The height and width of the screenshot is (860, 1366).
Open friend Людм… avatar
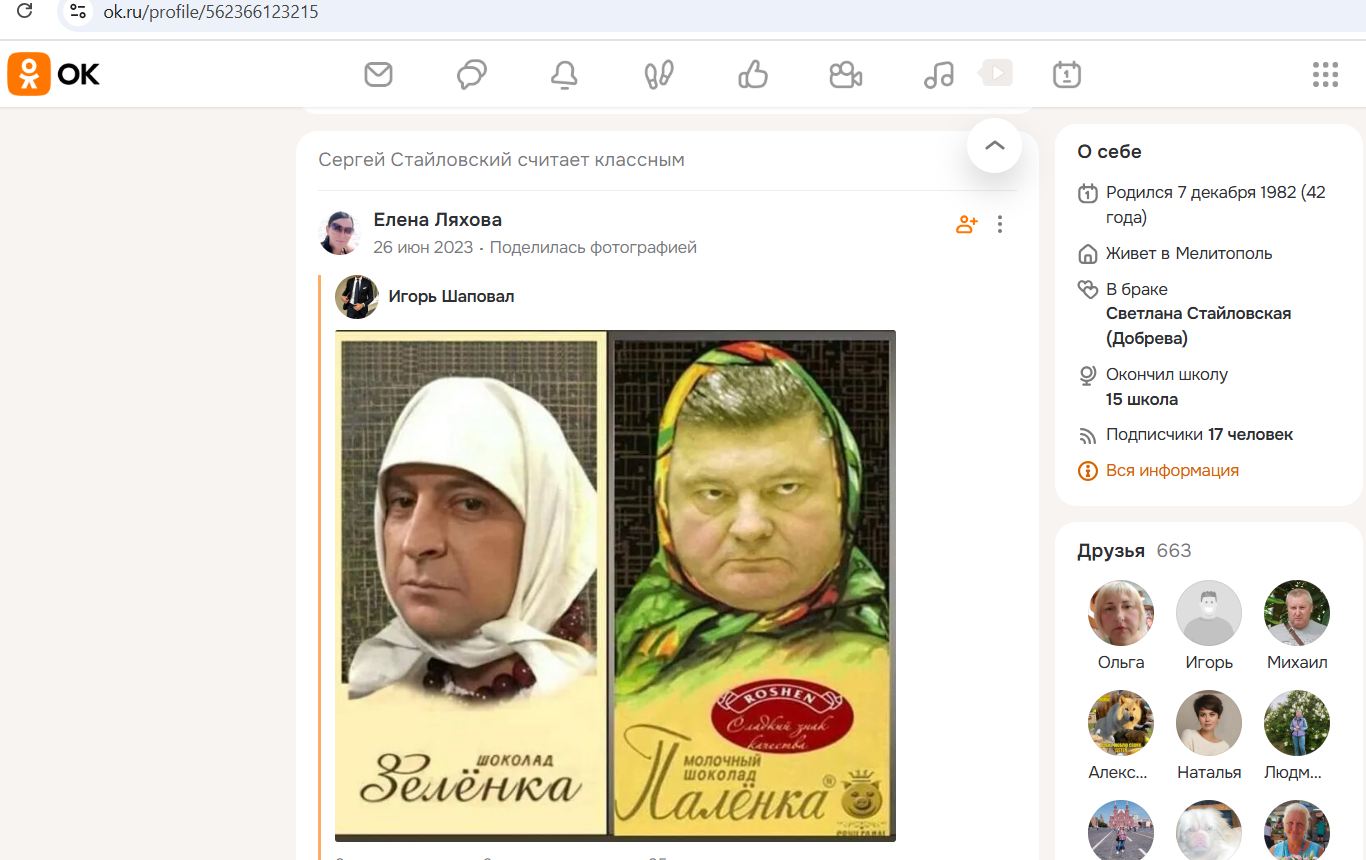tap(1297, 723)
